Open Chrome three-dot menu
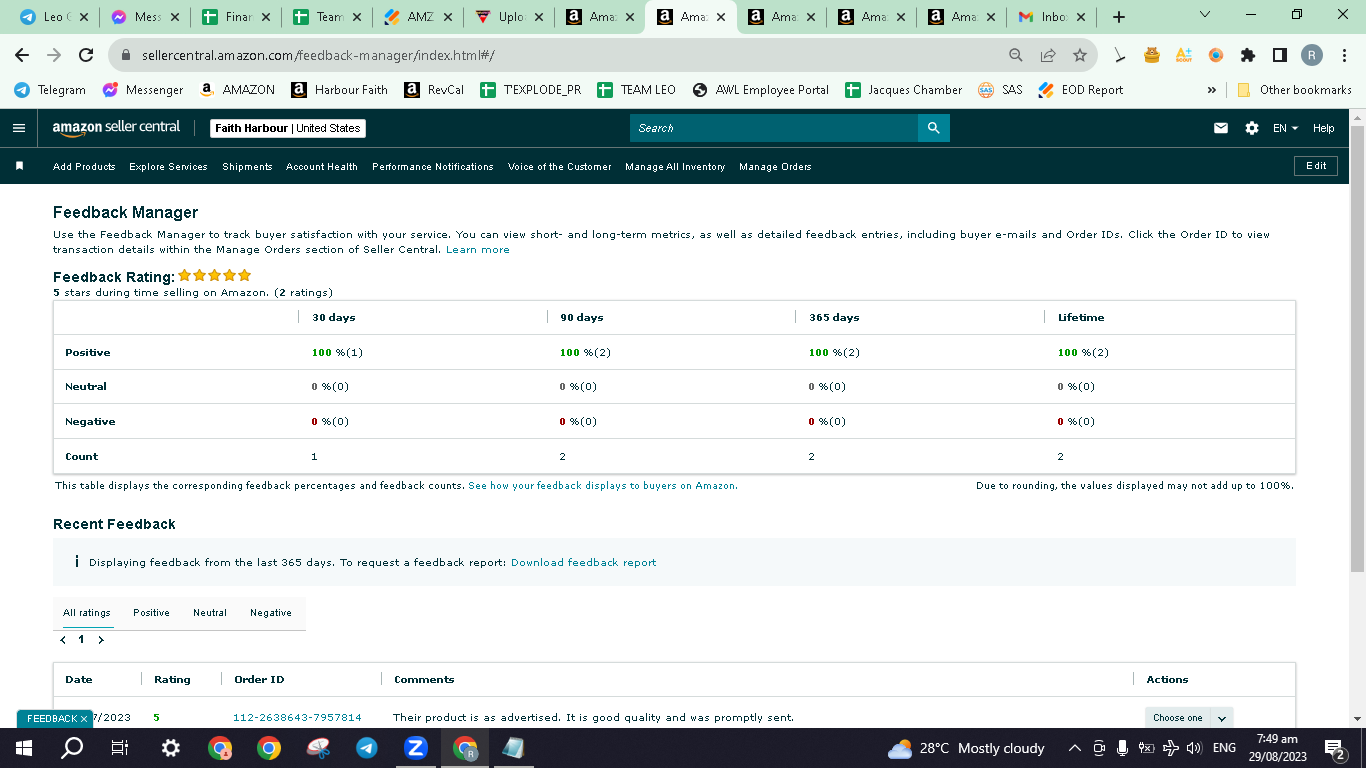The image size is (1366, 768). pos(1344,56)
